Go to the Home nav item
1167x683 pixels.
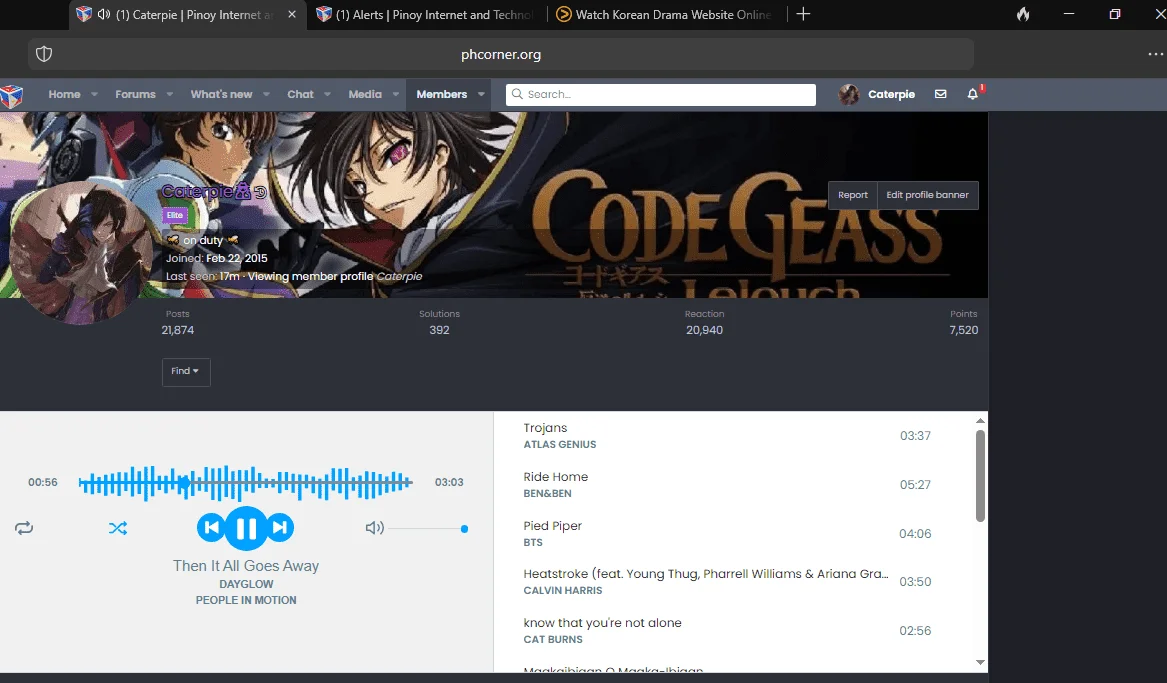[64, 94]
